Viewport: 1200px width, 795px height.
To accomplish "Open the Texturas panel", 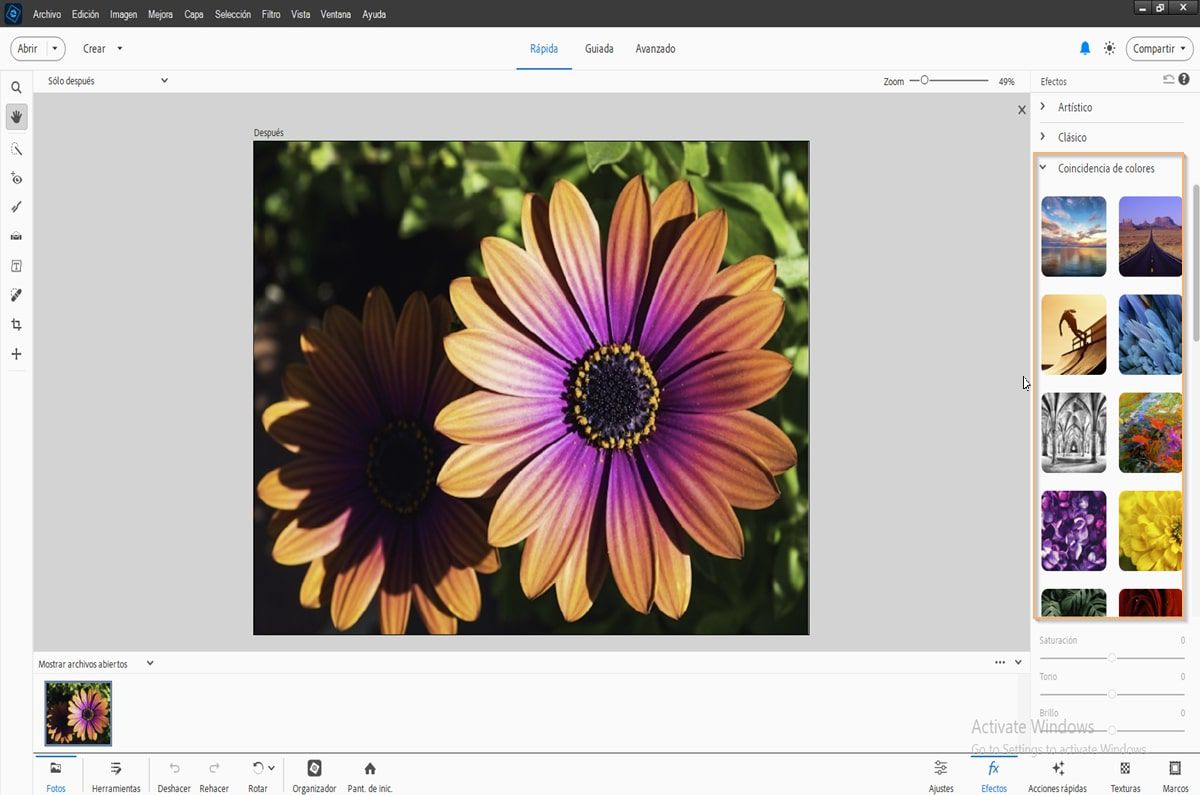I will (x=1125, y=775).
